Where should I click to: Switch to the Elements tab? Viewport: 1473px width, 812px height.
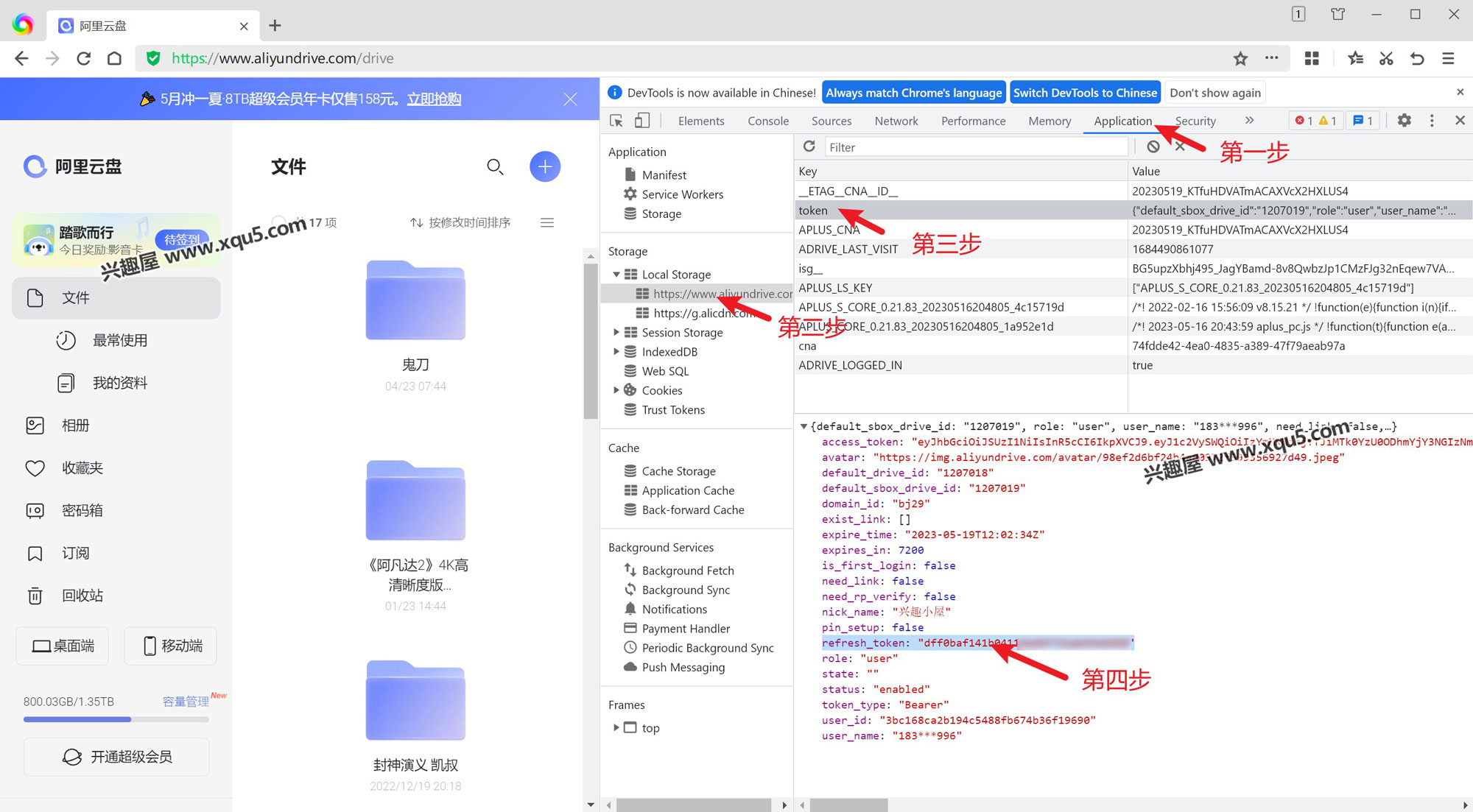pyautogui.click(x=700, y=121)
